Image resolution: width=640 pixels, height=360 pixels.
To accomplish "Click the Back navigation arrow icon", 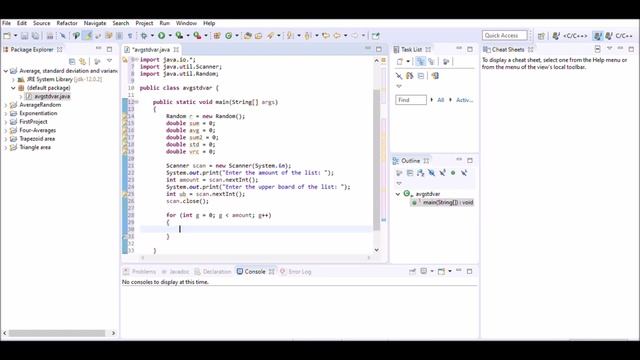I will coord(337,36).
